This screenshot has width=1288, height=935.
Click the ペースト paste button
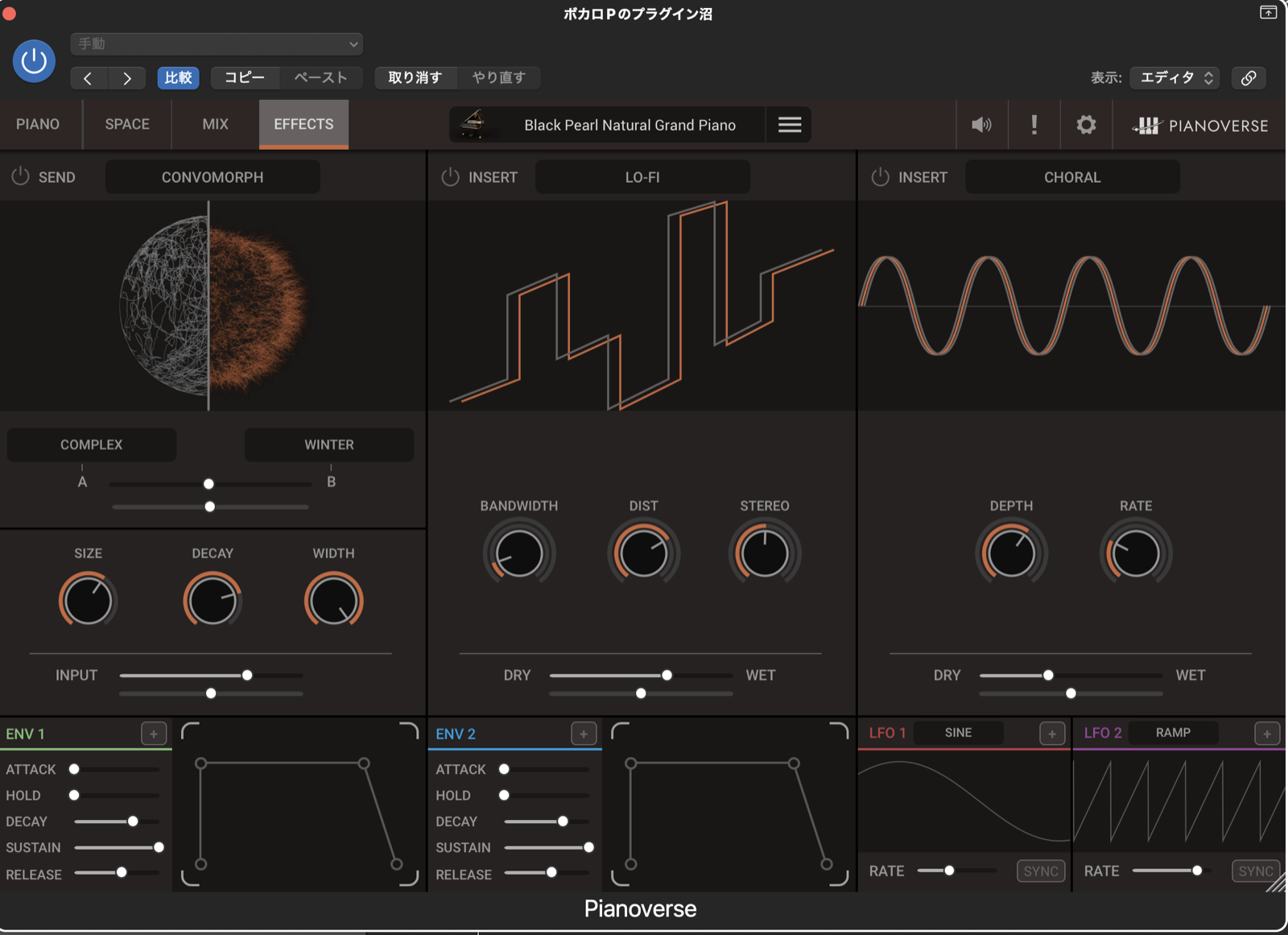coord(320,78)
